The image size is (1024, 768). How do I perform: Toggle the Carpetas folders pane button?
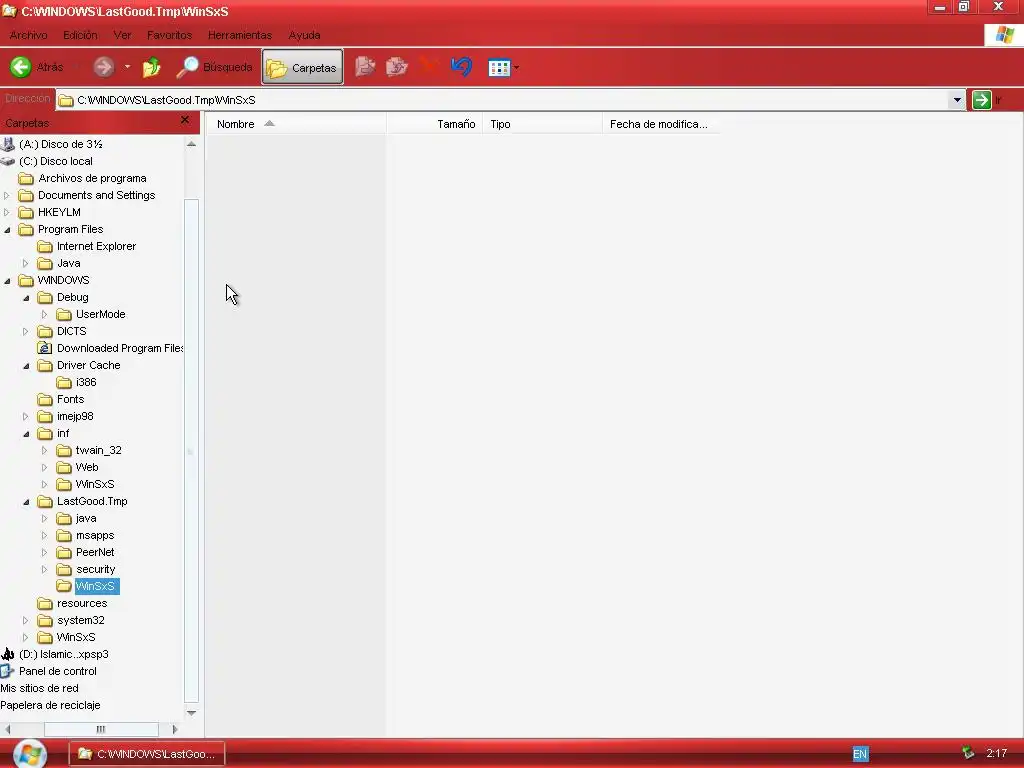click(x=302, y=67)
